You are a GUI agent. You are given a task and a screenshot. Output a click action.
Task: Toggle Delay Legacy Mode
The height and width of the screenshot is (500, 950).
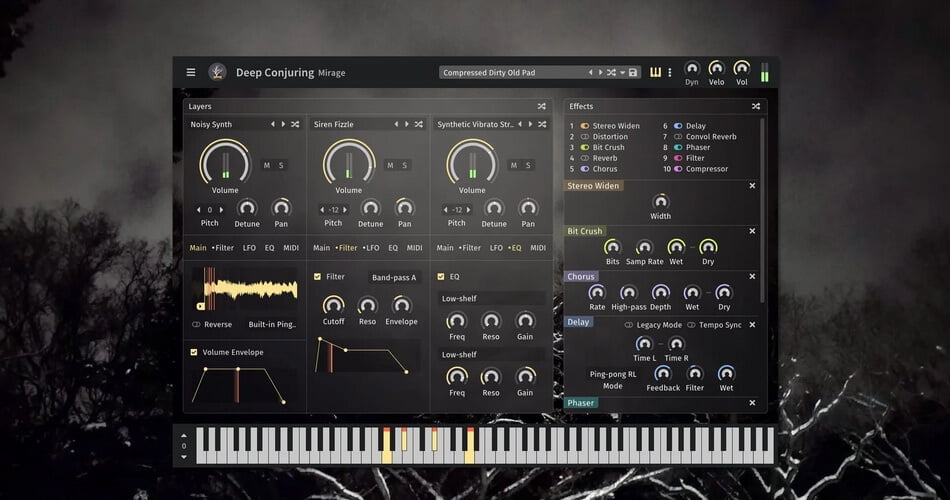629,325
